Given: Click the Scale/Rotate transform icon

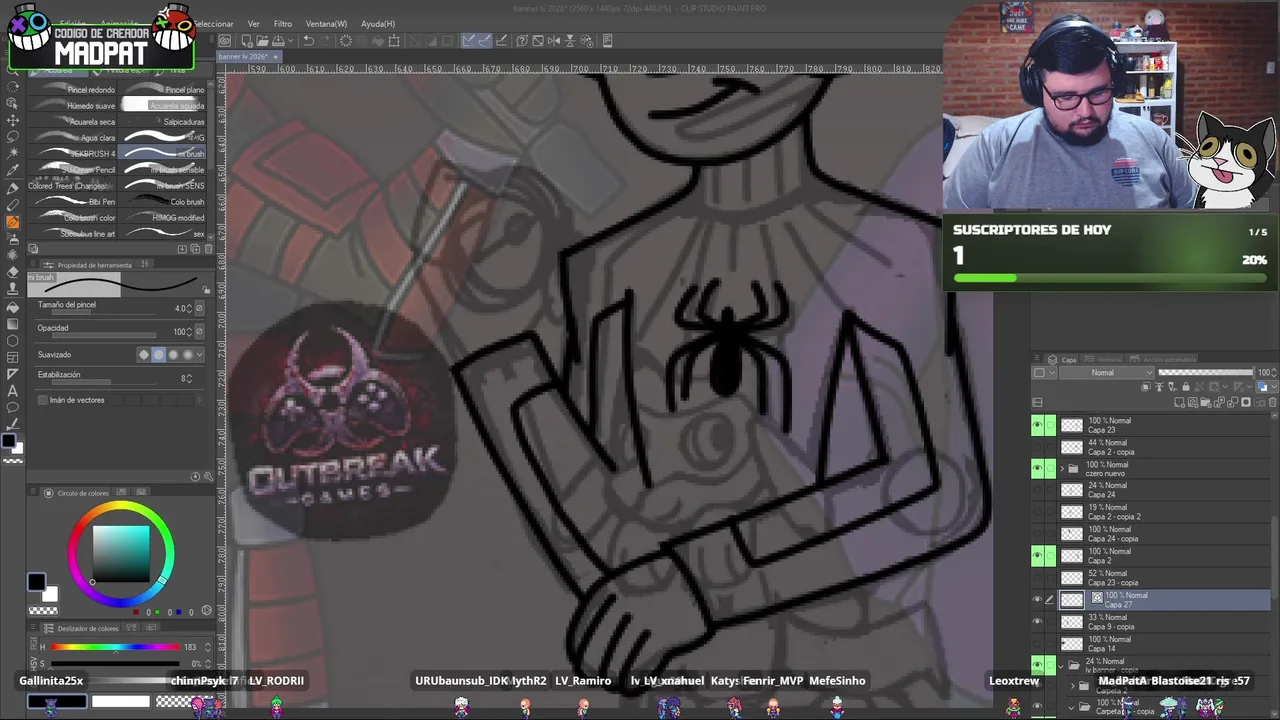Looking at the screenshot, I should (x=394, y=41).
